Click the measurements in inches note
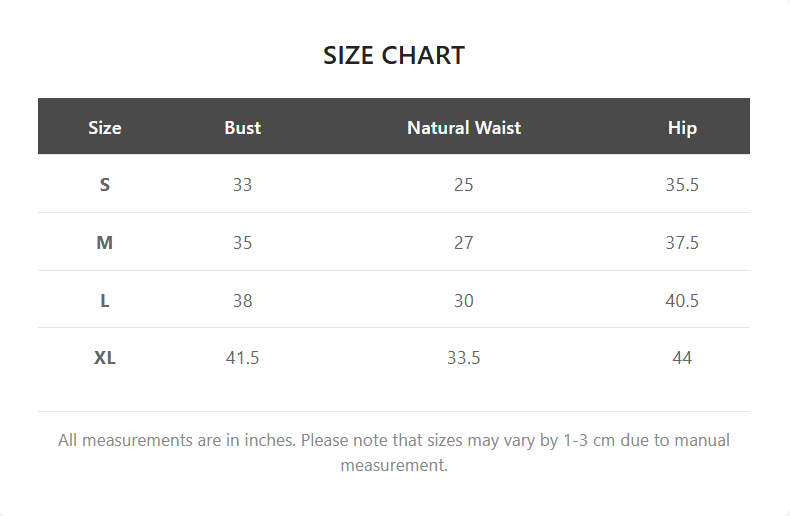Screen dimensions: 790x516 394,452
